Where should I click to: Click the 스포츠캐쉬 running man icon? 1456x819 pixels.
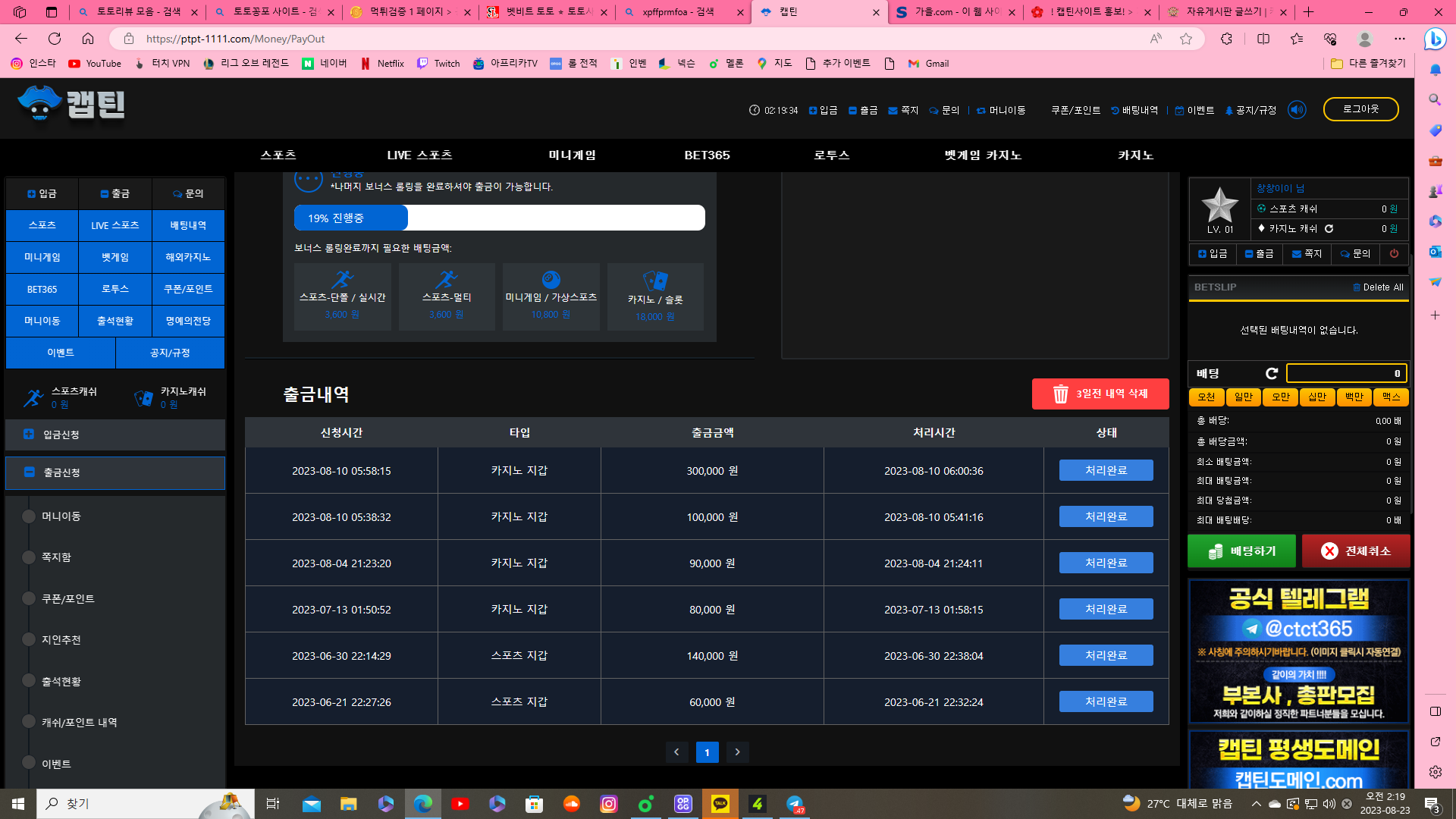point(33,397)
